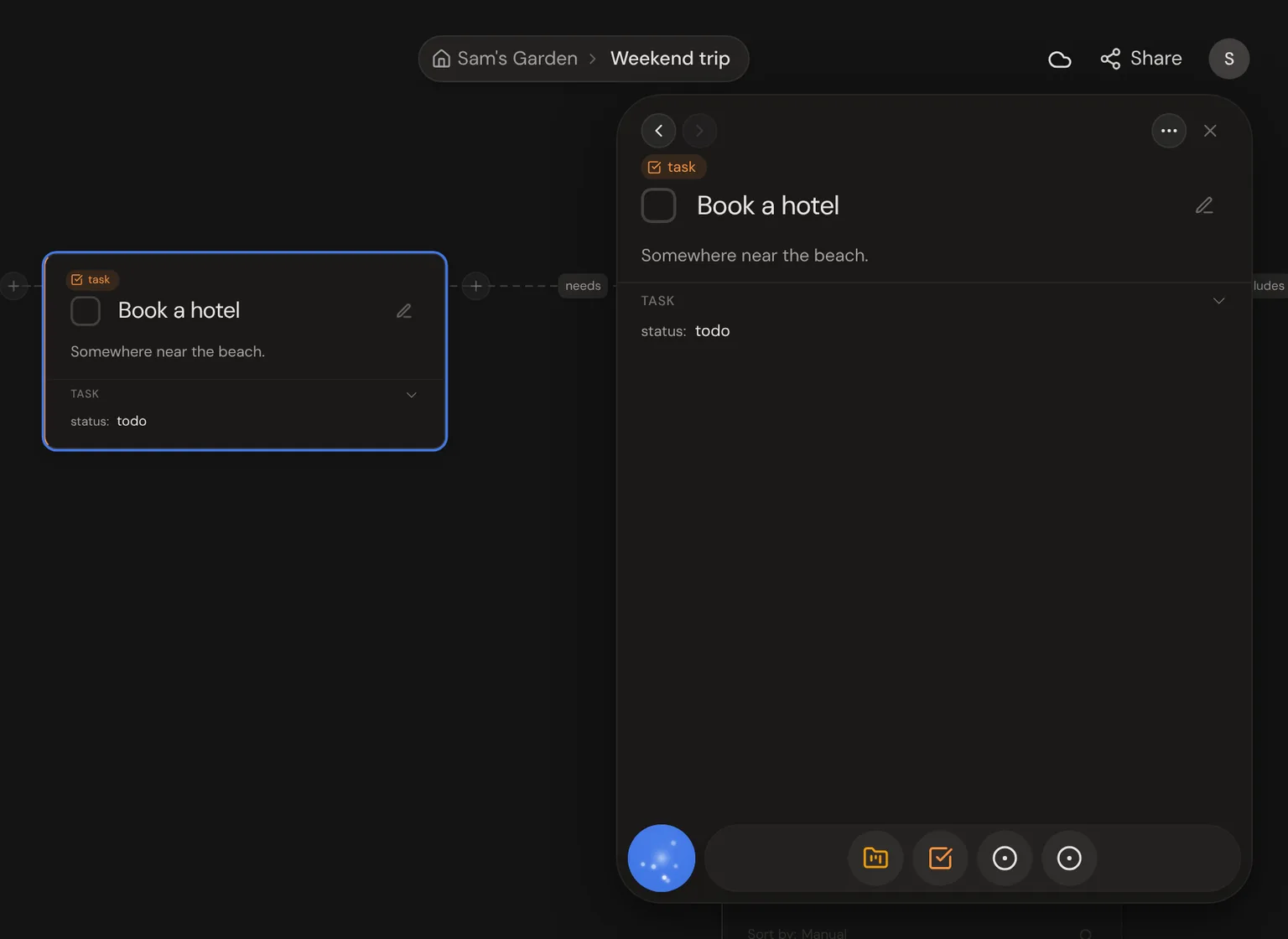This screenshot has width=1288, height=939.
Task: Select Weekend trip breadcrumb item
Action: click(x=670, y=59)
